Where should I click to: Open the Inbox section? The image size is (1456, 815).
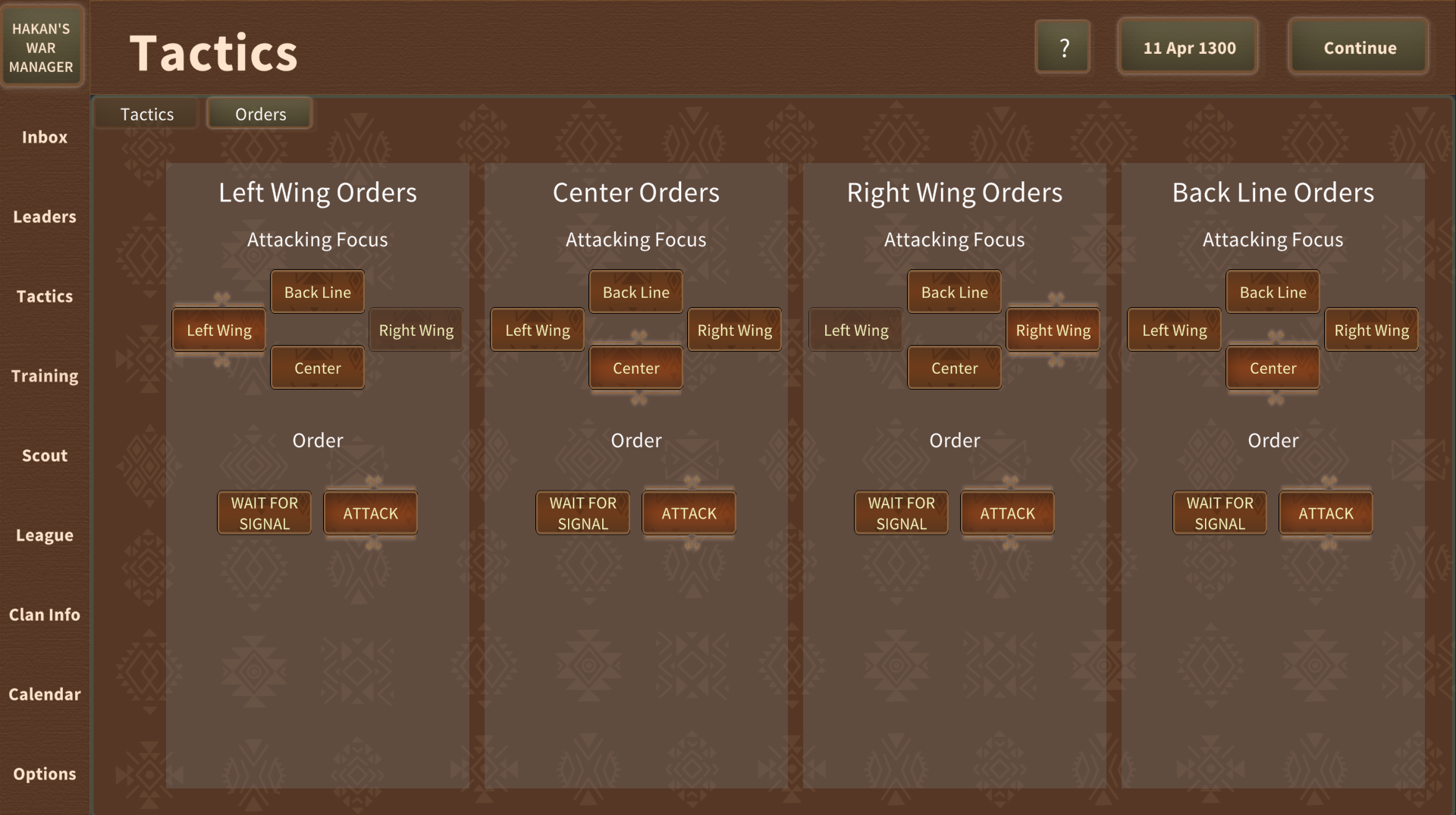click(x=44, y=137)
